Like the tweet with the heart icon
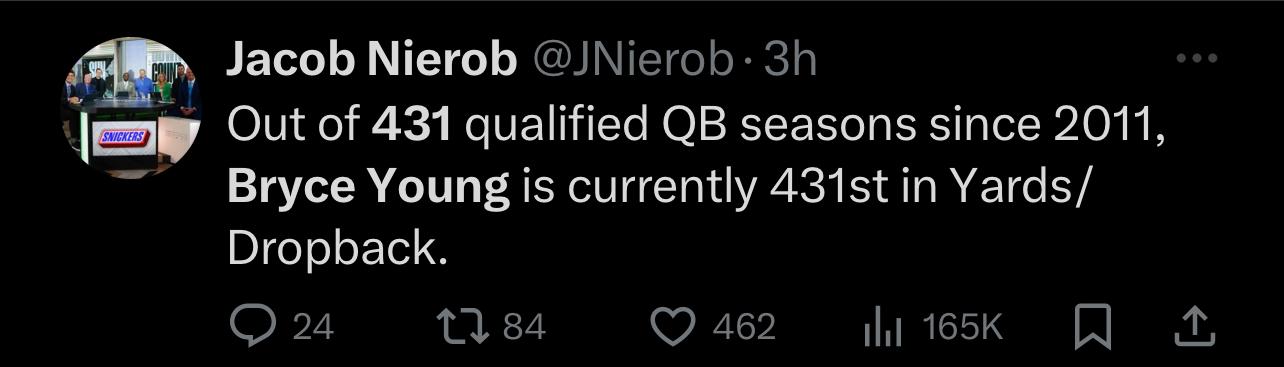This screenshot has height=367, width=1284. pos(674,326)
